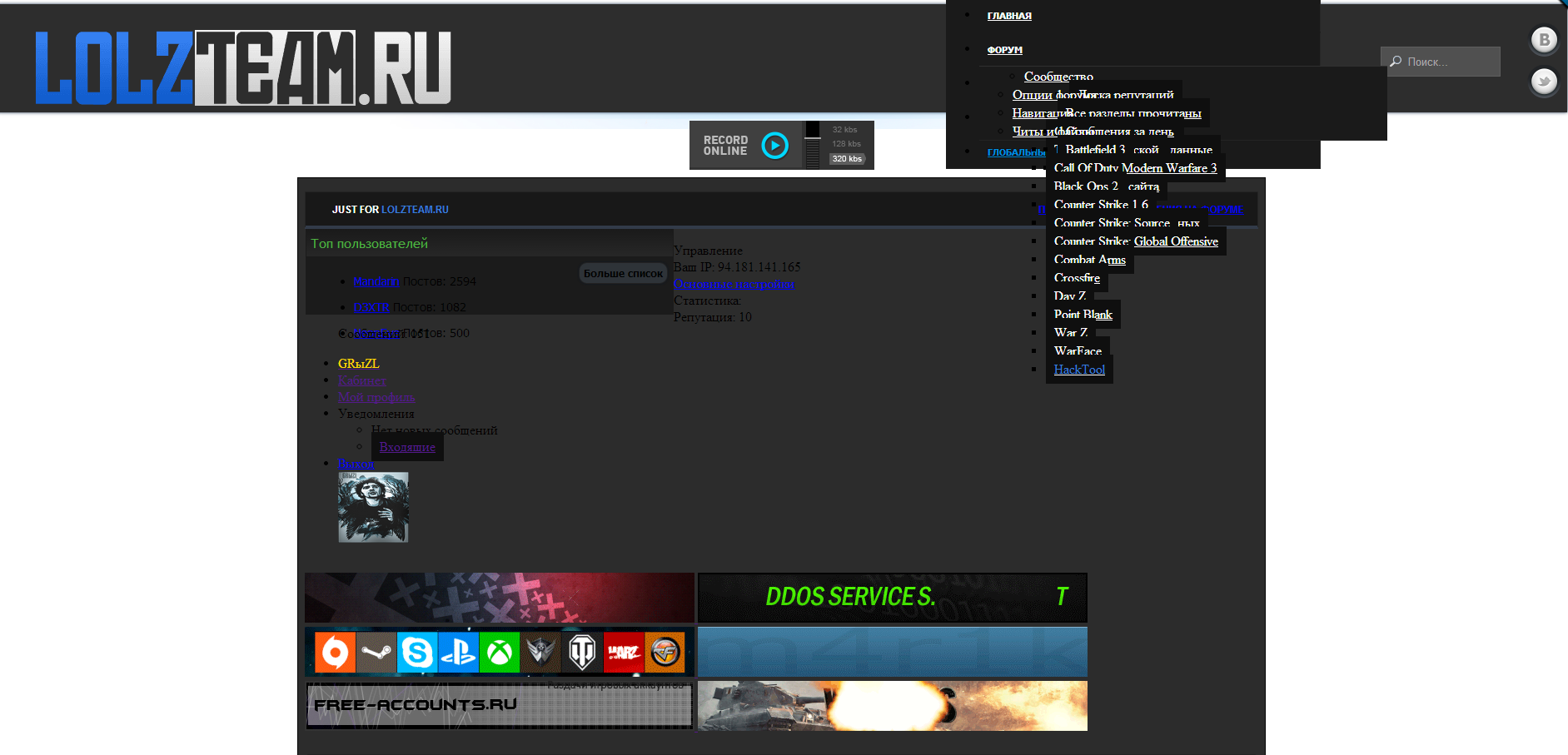The height and width of the screenshot is (755, 1568).
Task: Click the PlayStation icon in banner
Action: [x=458, y=653]
